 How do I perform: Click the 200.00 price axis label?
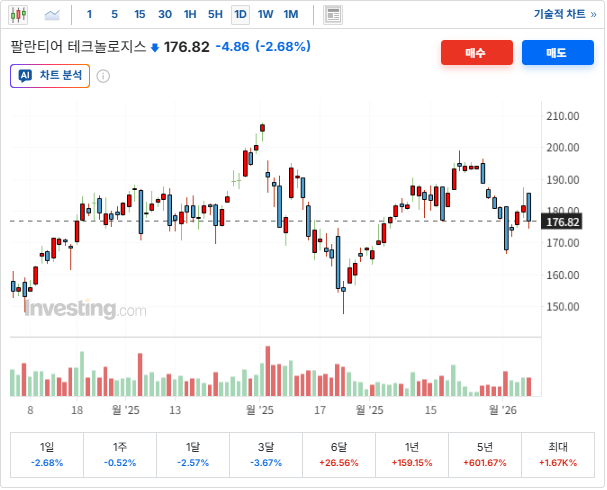pos(562,147)
